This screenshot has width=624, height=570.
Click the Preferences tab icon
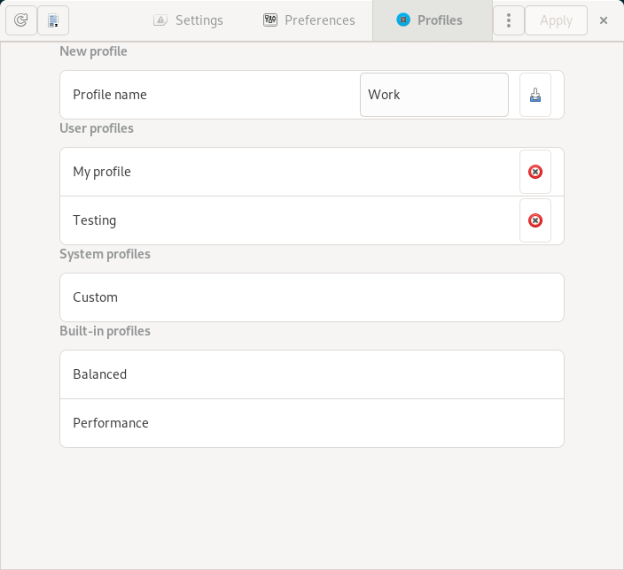pyautogui.click(x=270, y=20)
